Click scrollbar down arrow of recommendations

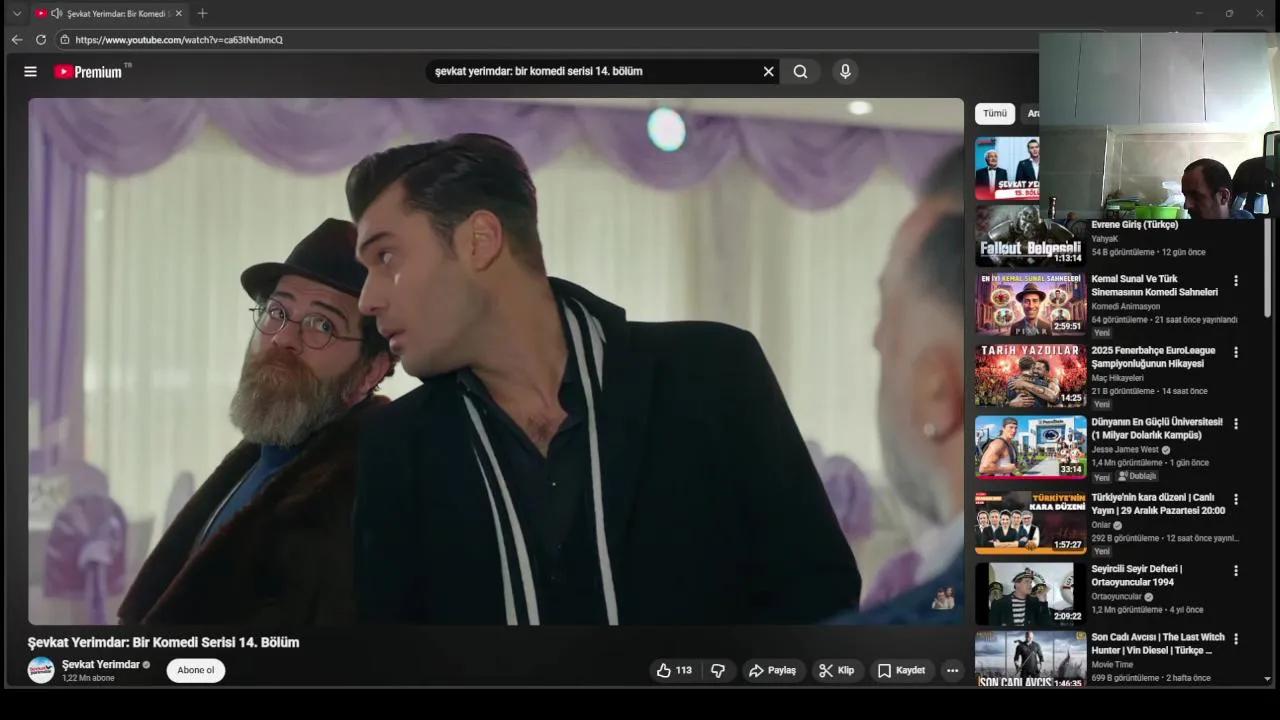[x=1268, y=679]
